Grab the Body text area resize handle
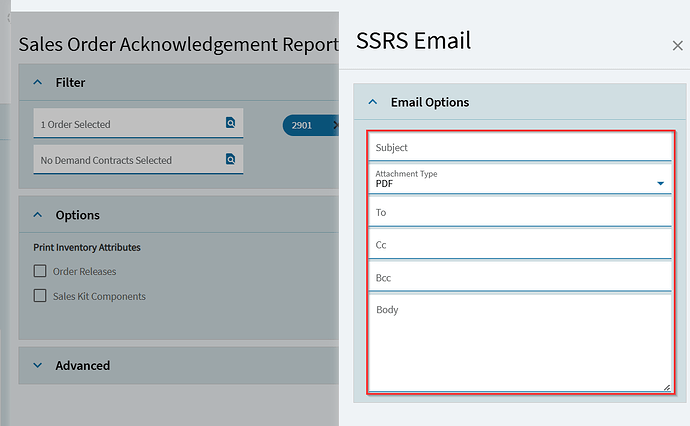690x426 pixels. click(667, 387)
